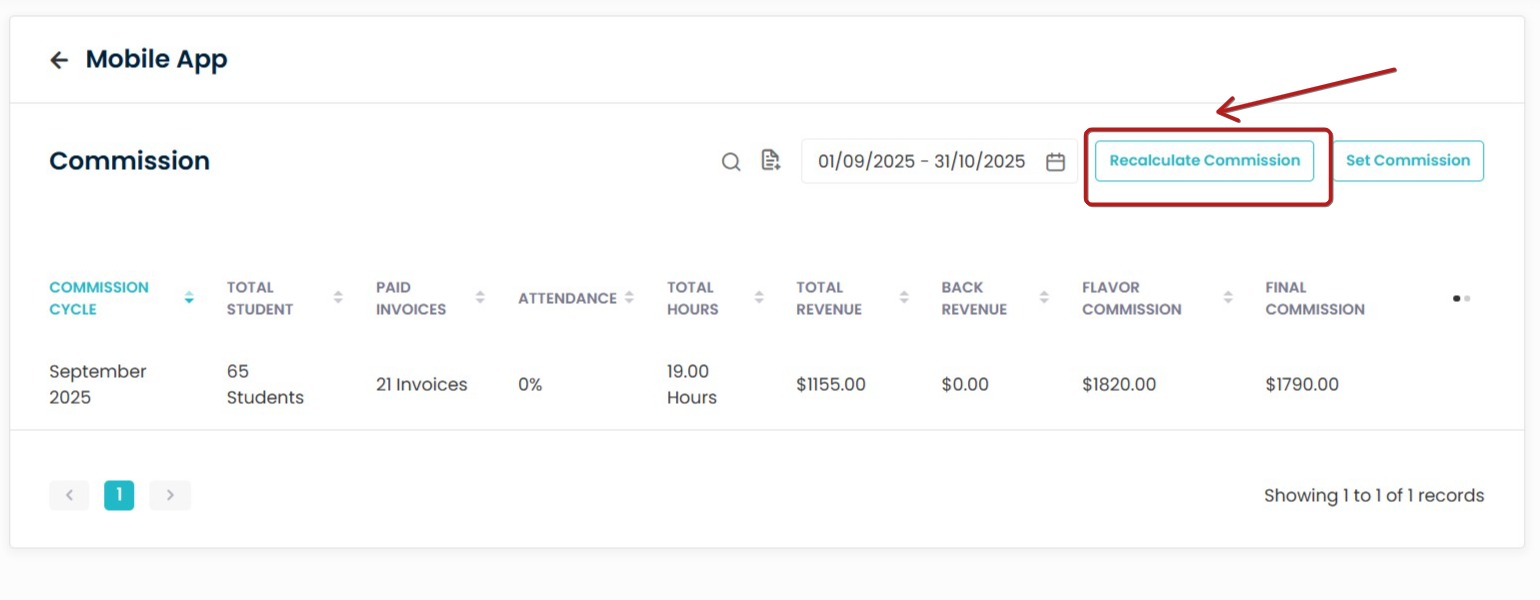Image resolution: width=1540 pixels, height=600 pixels.
Task: Click the Recalculate Commission button
Action: (1204, 161)
